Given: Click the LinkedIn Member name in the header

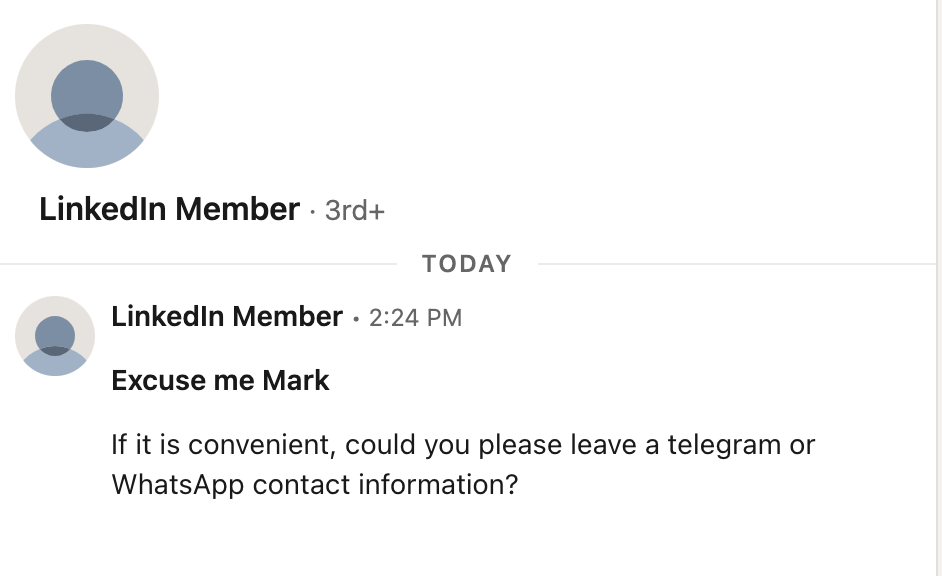Looking at the screenshot, I should point(169,210).
